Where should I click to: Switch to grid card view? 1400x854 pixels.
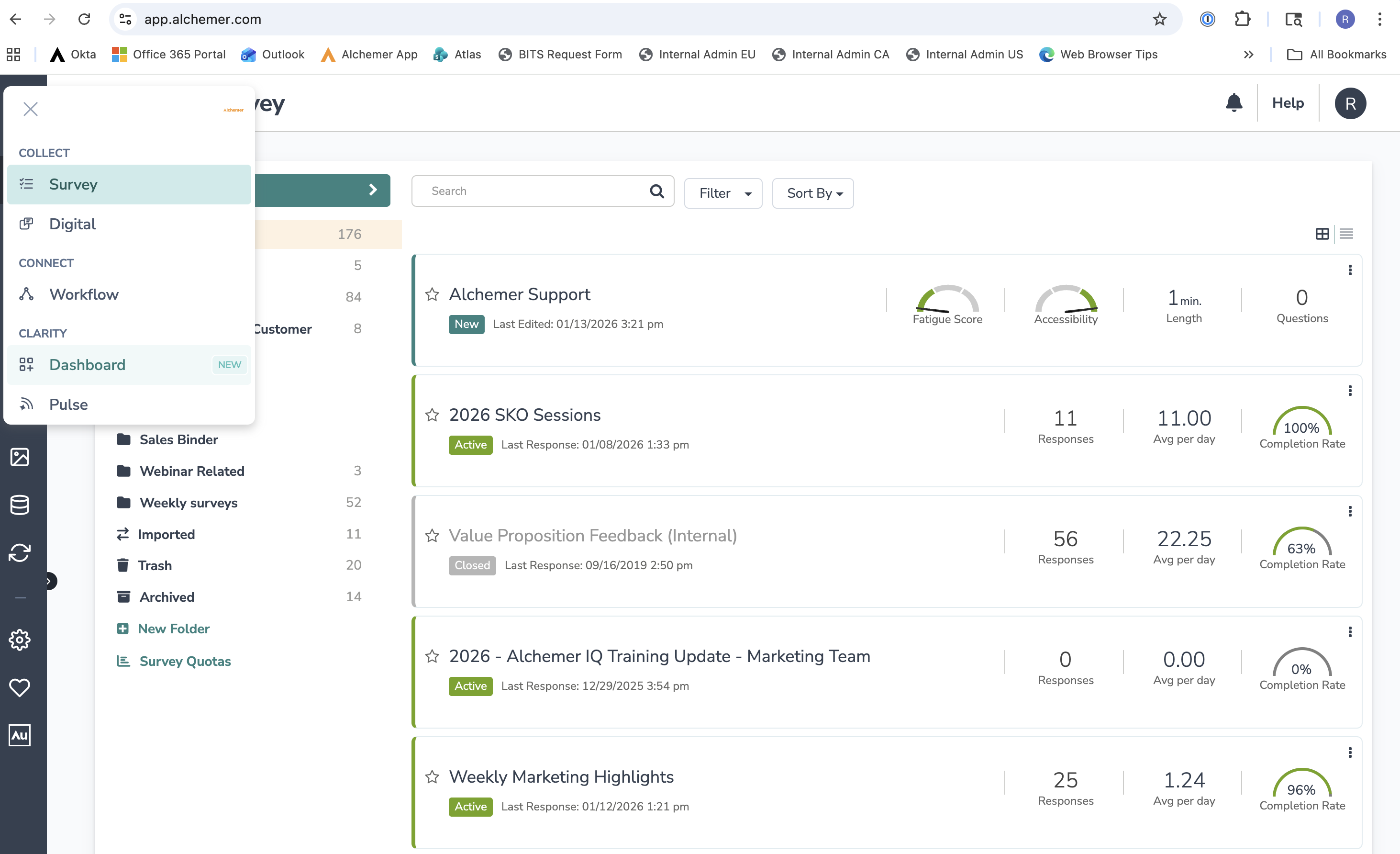(1322, 234)
